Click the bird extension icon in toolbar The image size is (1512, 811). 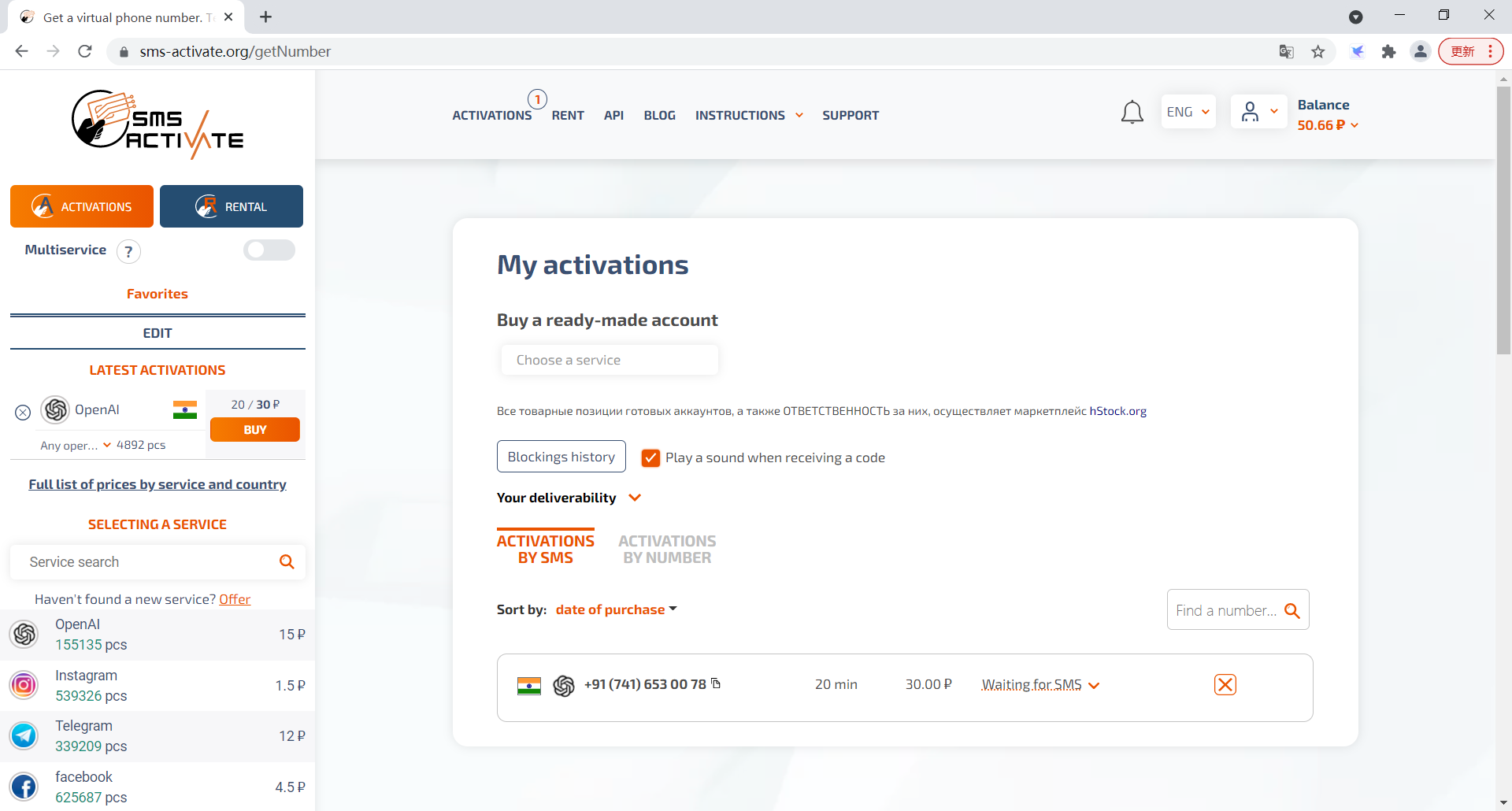(x=1358, y=52)
